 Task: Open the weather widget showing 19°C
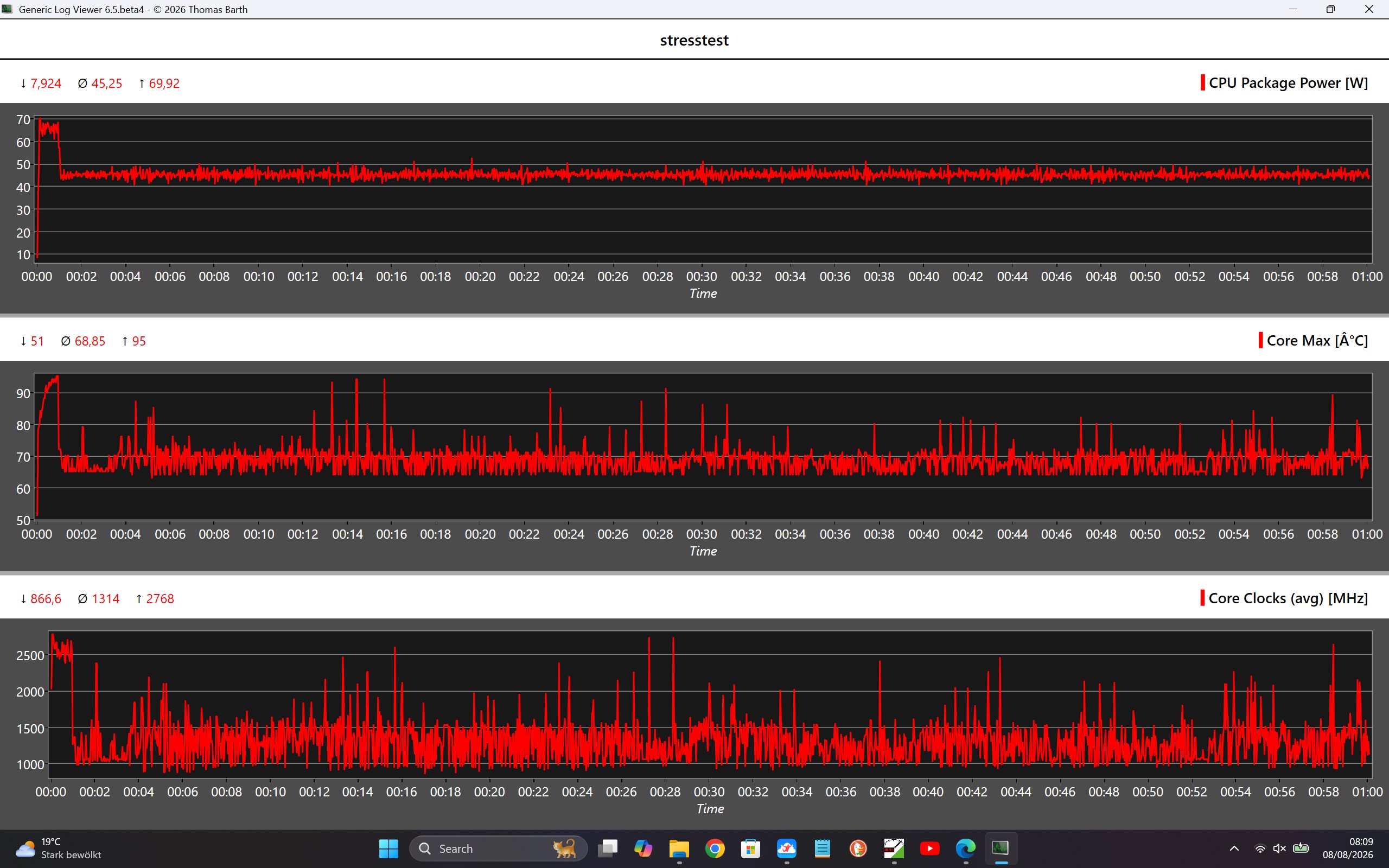pyautogui.click(x=58, y=848)
